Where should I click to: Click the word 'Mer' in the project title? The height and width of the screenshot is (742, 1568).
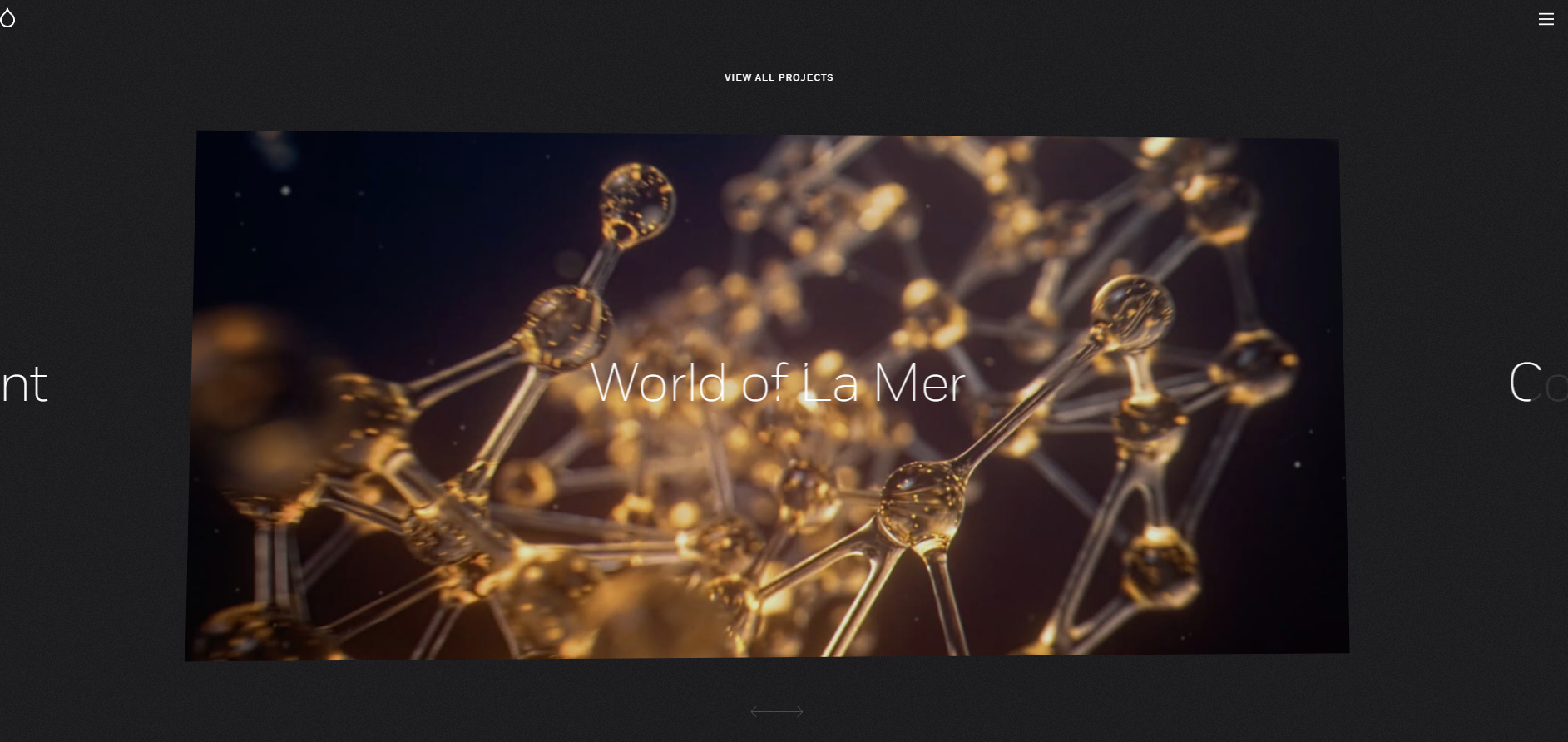[919, 383]
